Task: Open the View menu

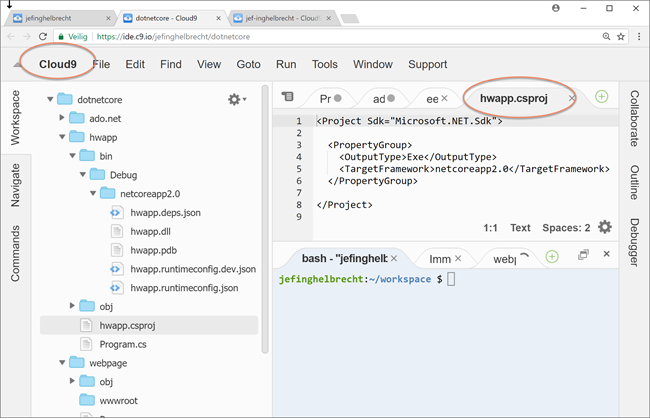Action: pyautogui.click(x=209, y=64)
